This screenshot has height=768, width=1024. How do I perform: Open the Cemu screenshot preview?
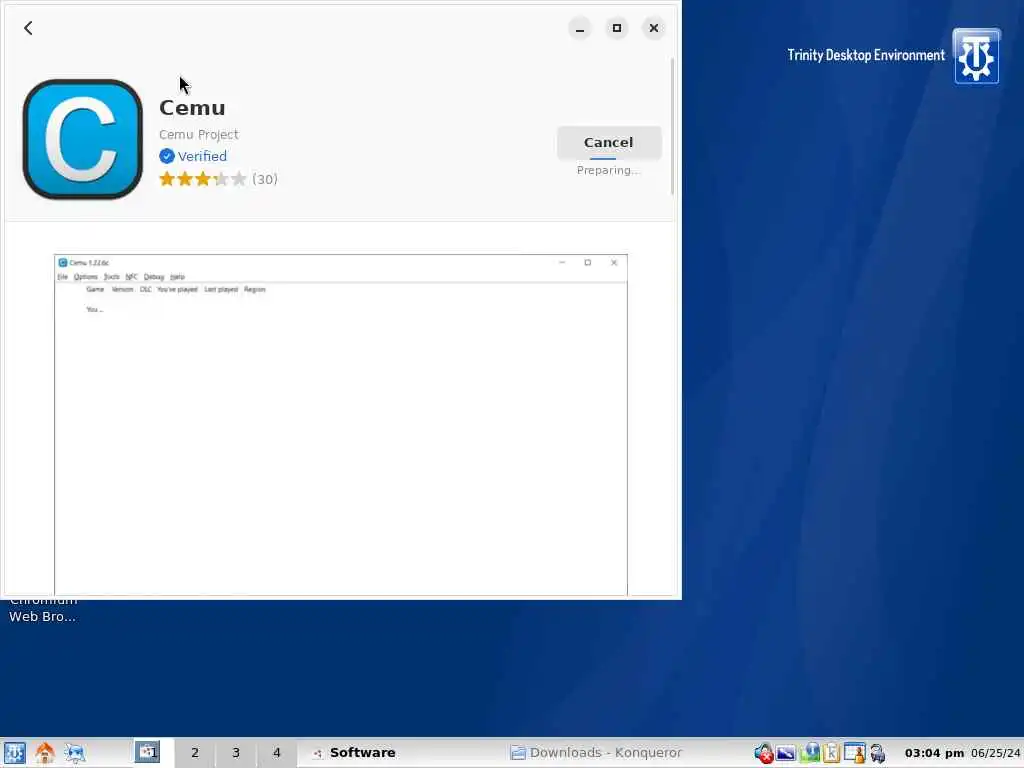tap(341, 424)
